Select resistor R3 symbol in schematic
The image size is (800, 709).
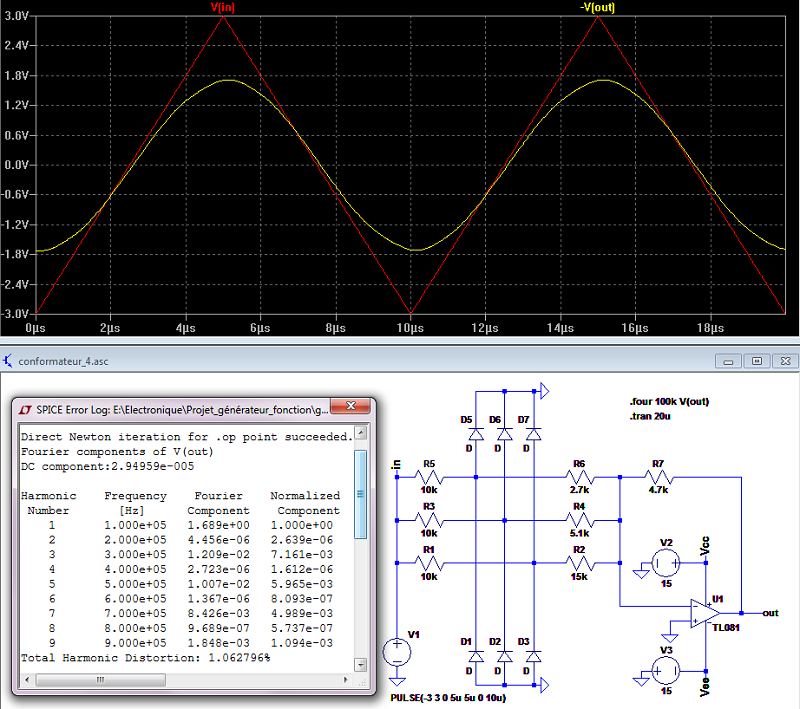coord(429,520)
